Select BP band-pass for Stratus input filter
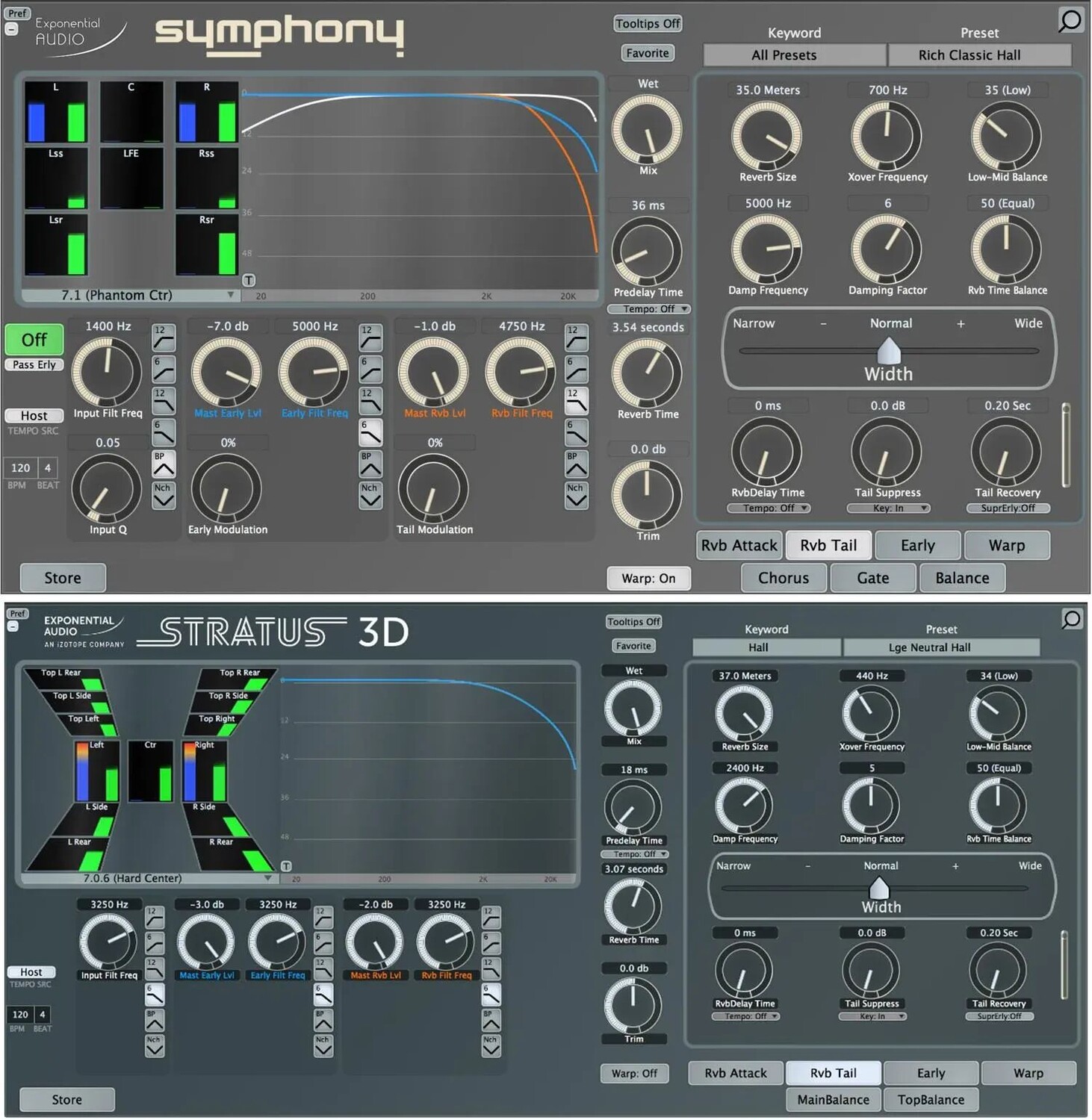The height and width of the screenshot is (1120, 1092). coord(155,1020)
